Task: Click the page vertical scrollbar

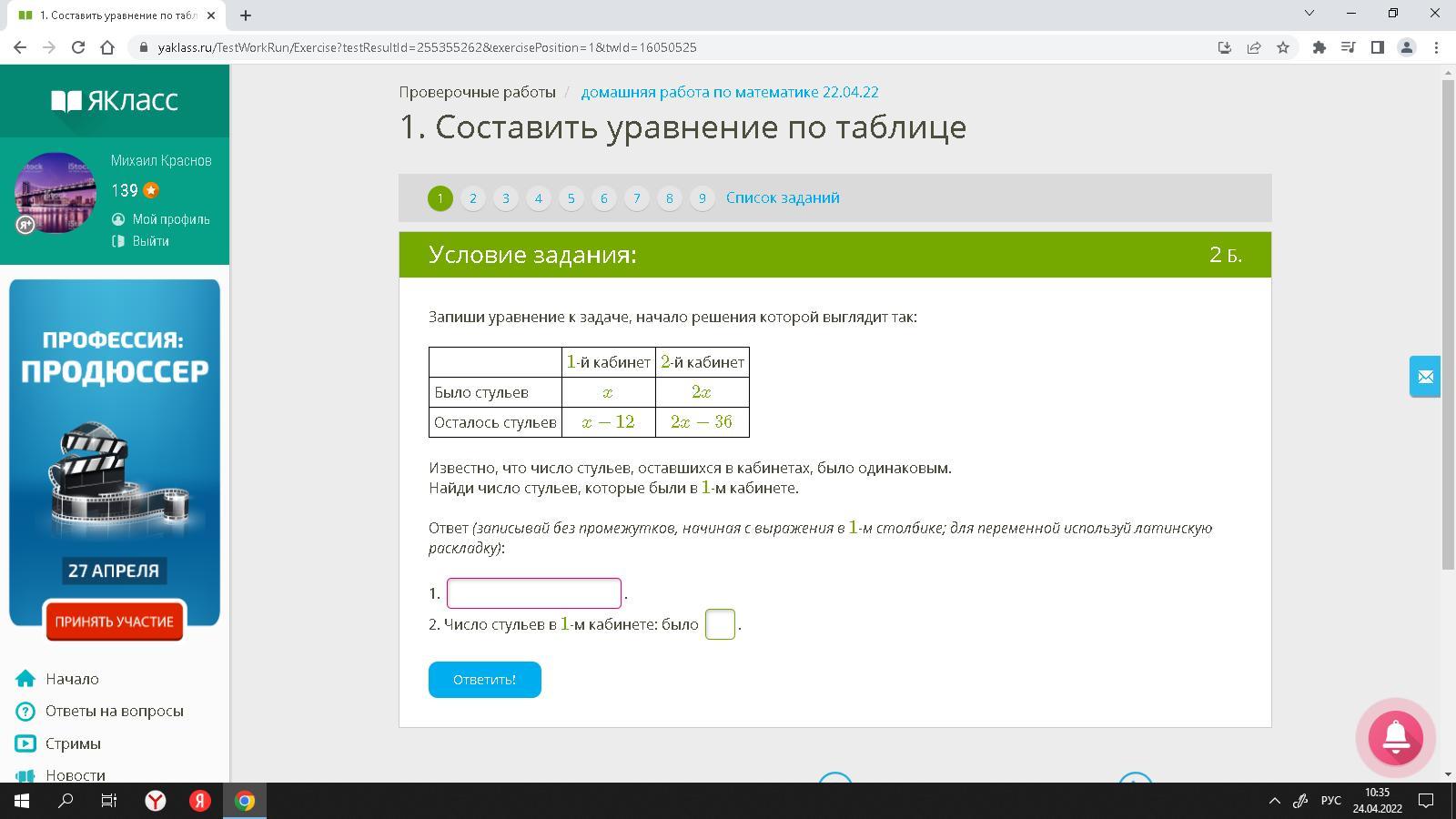Action: click(1449, 323)
